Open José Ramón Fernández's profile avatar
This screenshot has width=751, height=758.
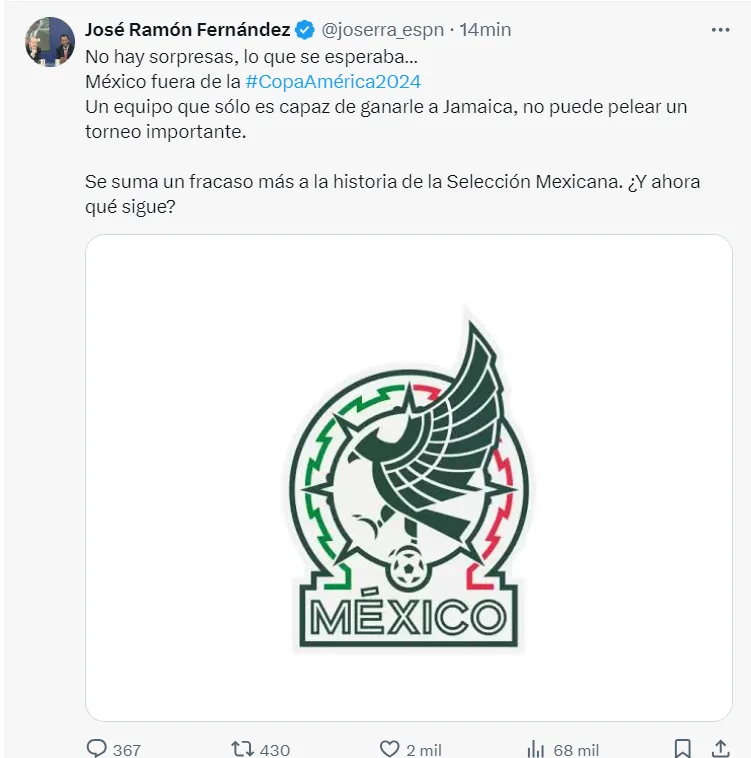[x=49, y=41]
